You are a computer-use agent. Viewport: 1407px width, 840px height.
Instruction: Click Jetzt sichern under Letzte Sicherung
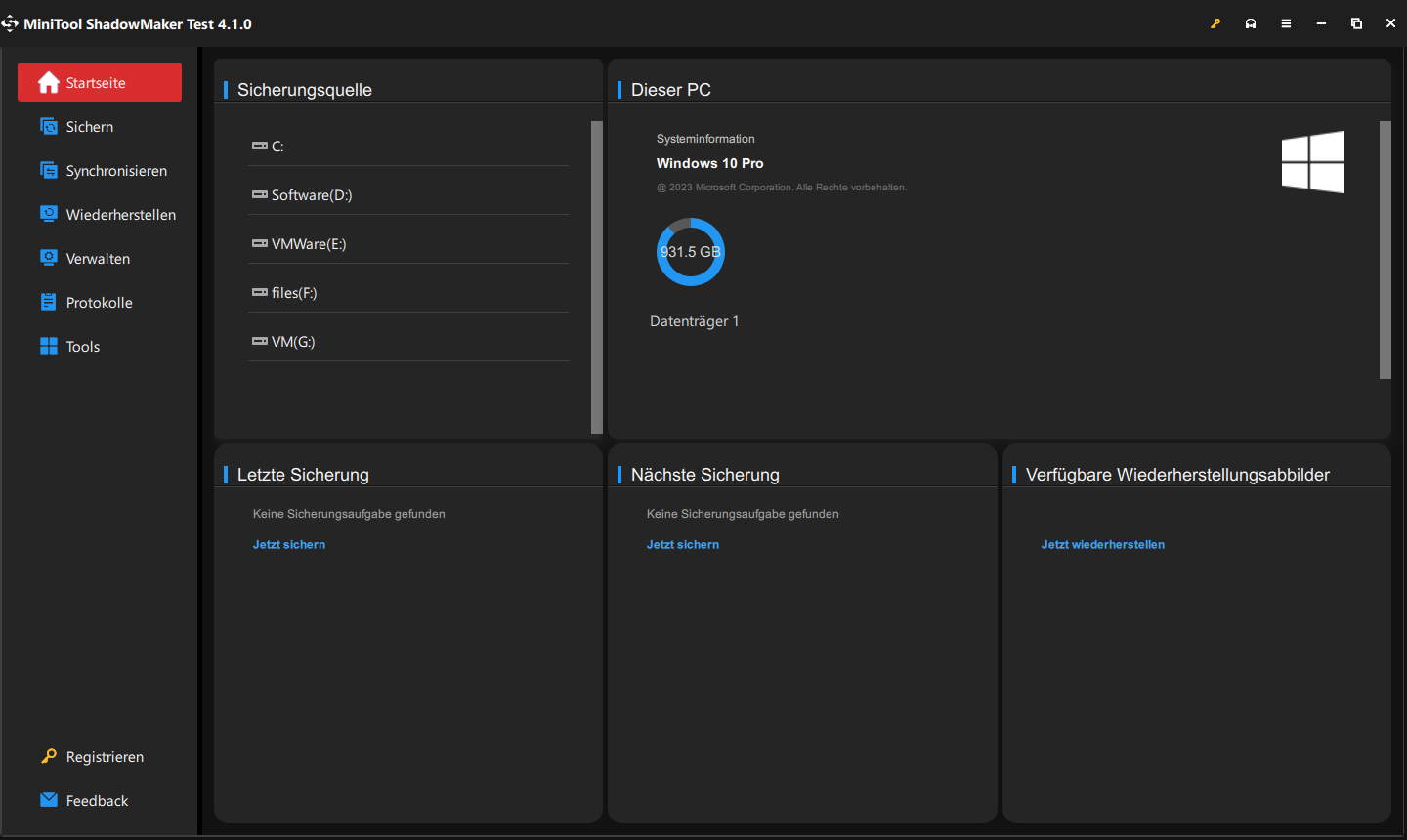pos(289,545)
